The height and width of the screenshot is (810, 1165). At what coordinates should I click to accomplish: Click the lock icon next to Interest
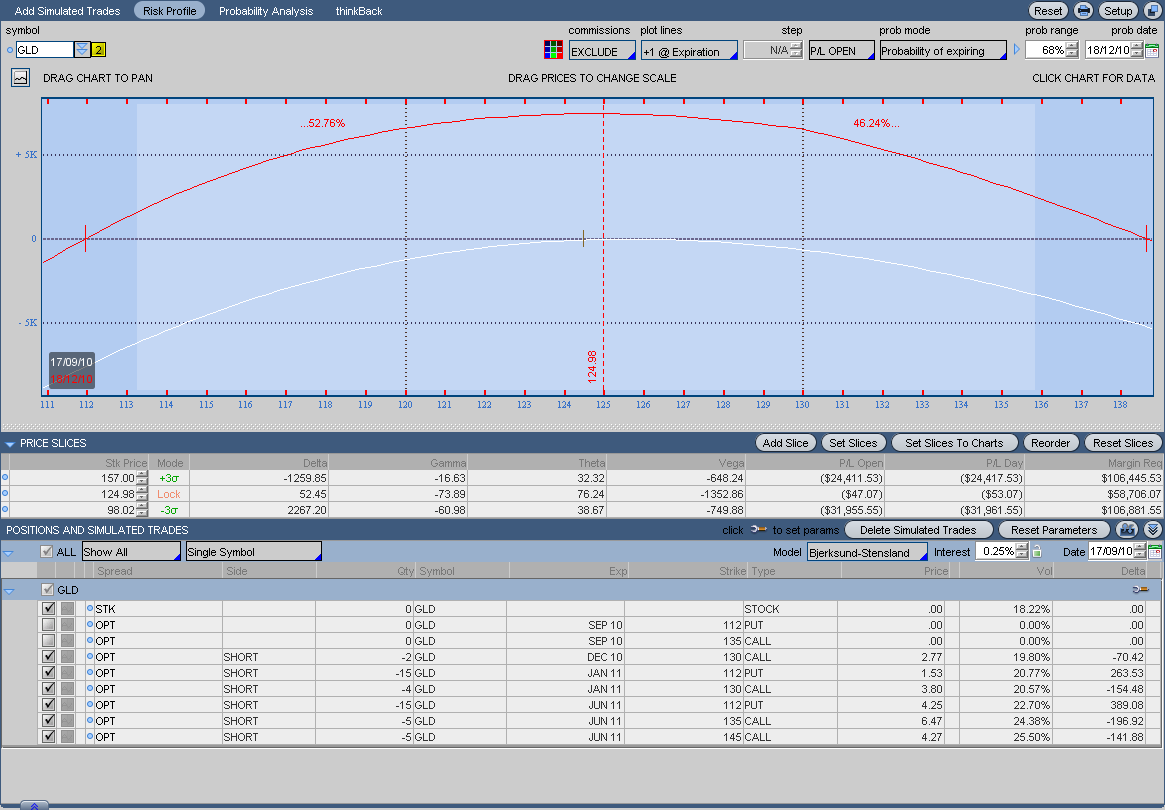(1037, 552)
